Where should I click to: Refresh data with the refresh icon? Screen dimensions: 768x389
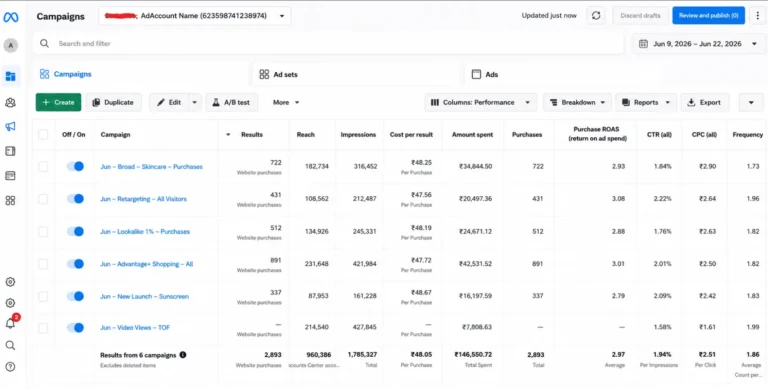coord(596,16)
